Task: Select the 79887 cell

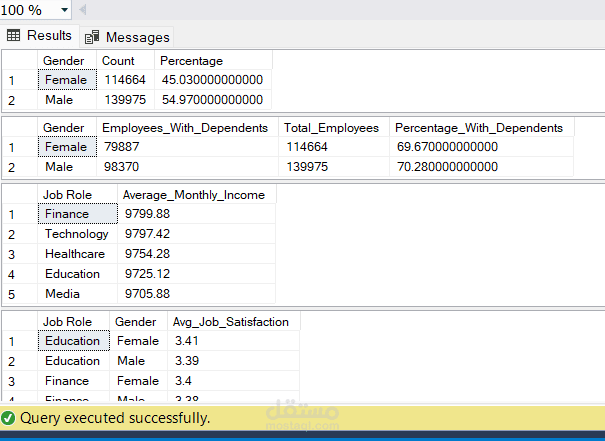Action: point(188,147)
